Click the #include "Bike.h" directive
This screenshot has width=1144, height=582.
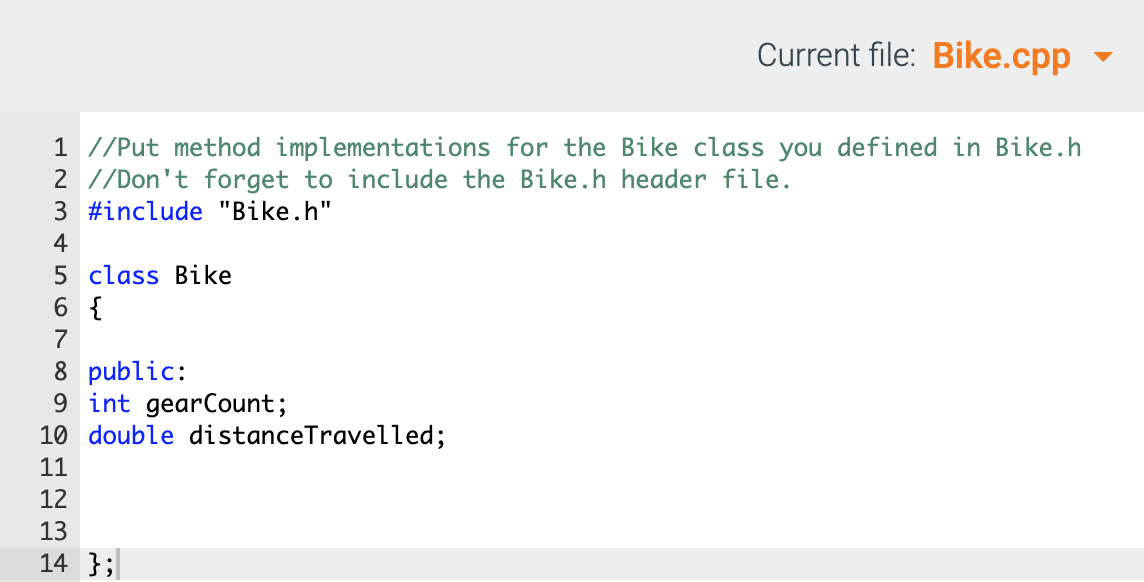210,211
